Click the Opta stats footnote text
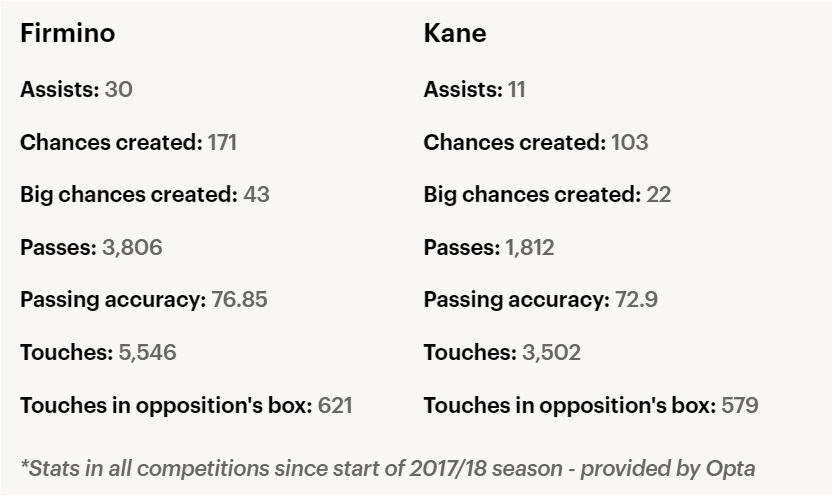 [x=387, y=467]
